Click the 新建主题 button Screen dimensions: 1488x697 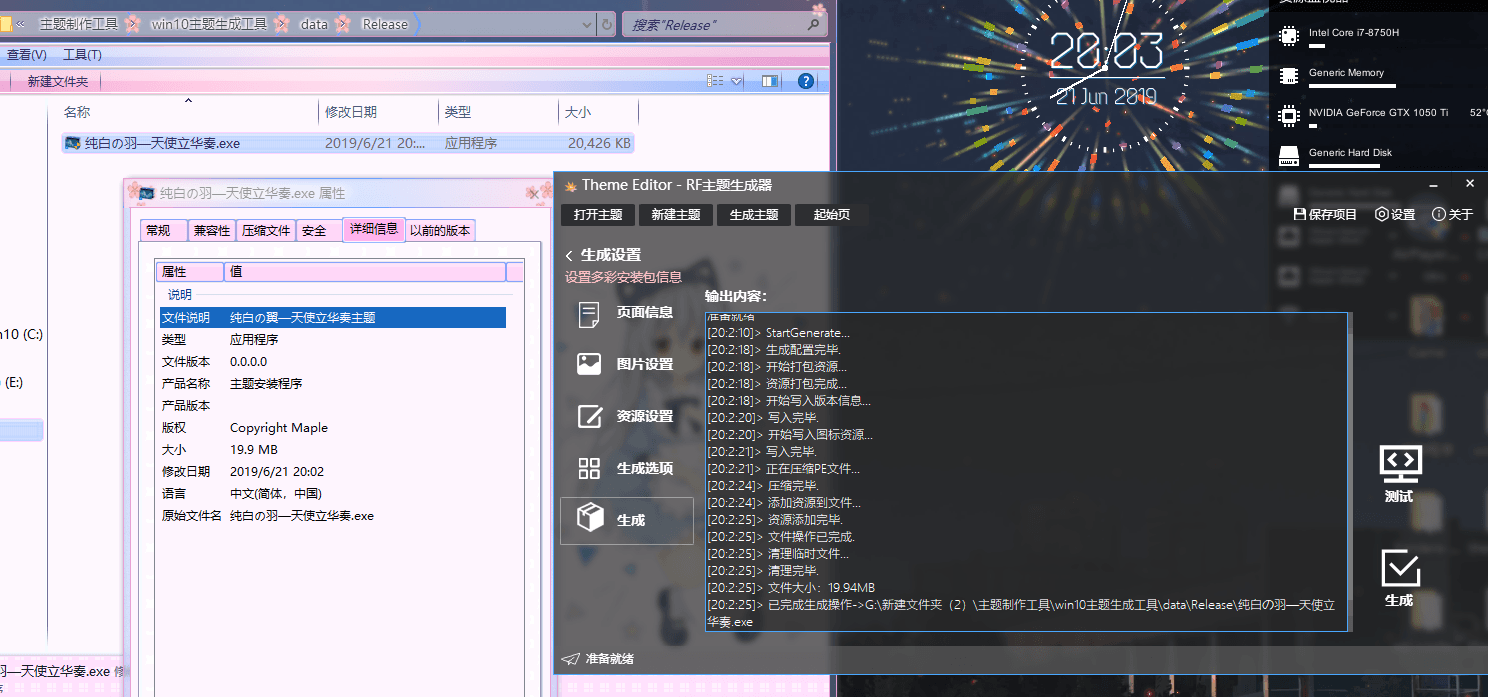click(676, 214)
